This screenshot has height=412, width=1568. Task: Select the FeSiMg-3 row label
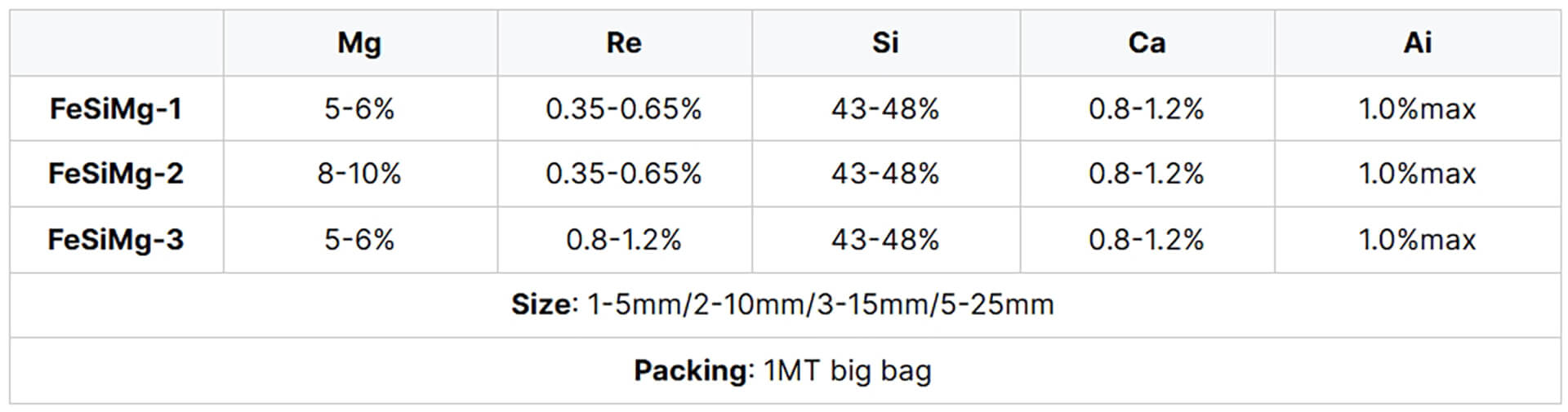116,240
